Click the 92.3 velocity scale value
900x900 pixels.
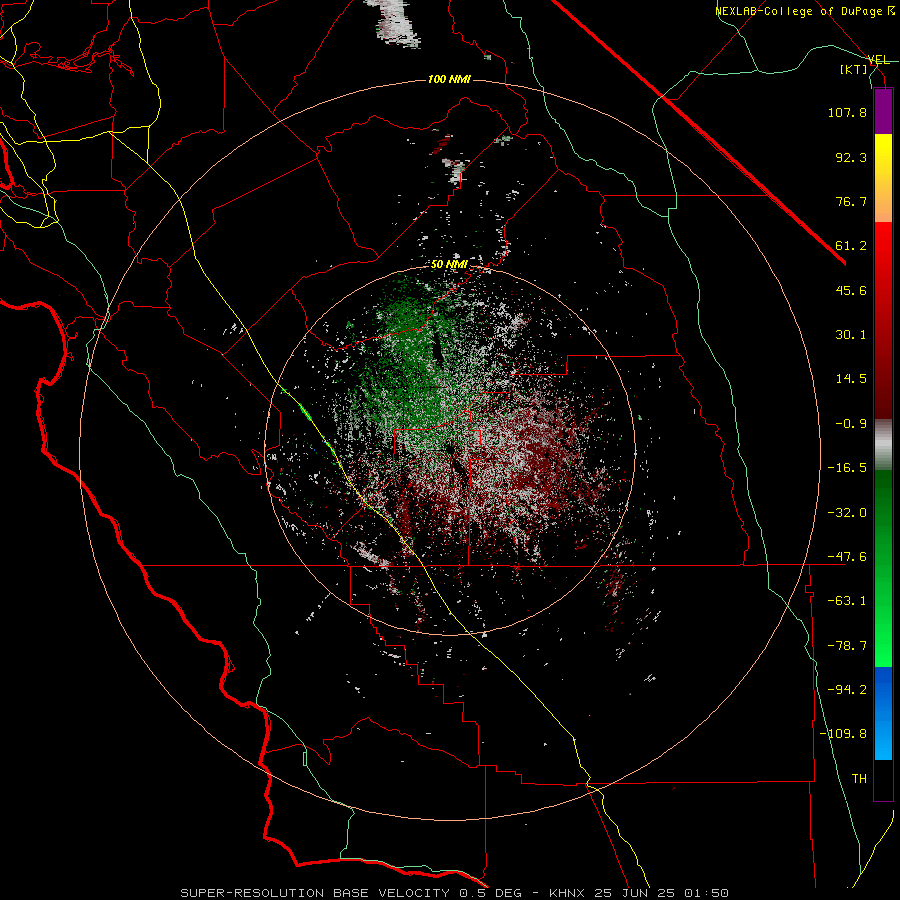(x=851, y=157)
